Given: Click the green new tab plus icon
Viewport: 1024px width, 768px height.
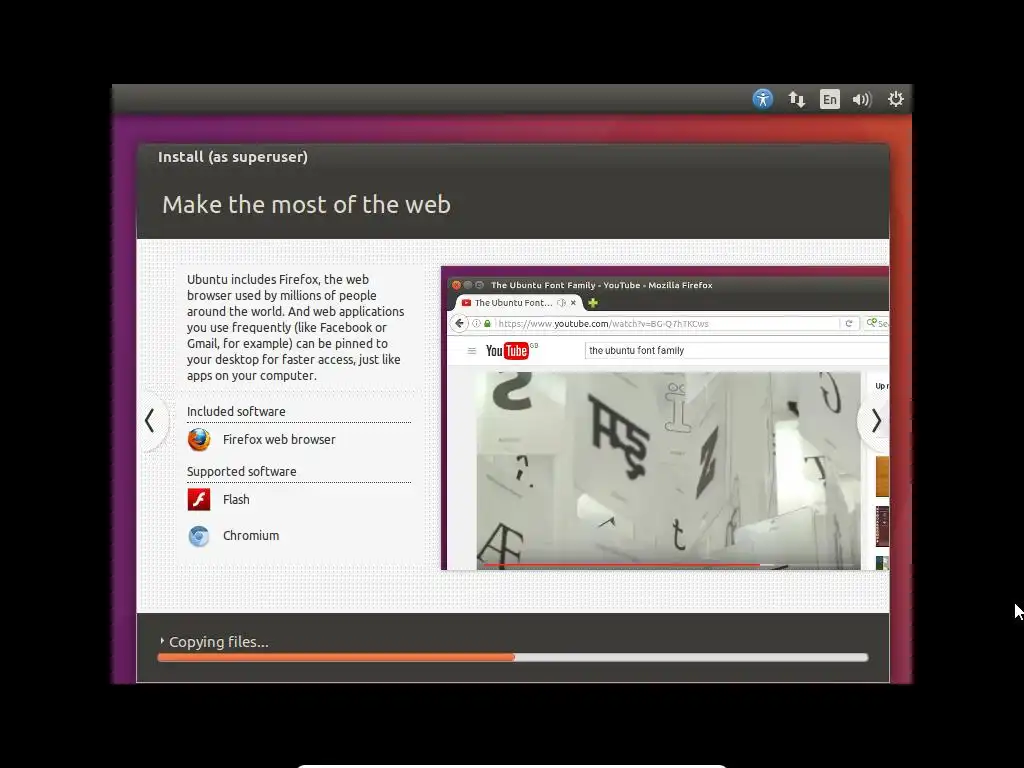Looking at the screenshot, I should [x=593, y=303].
